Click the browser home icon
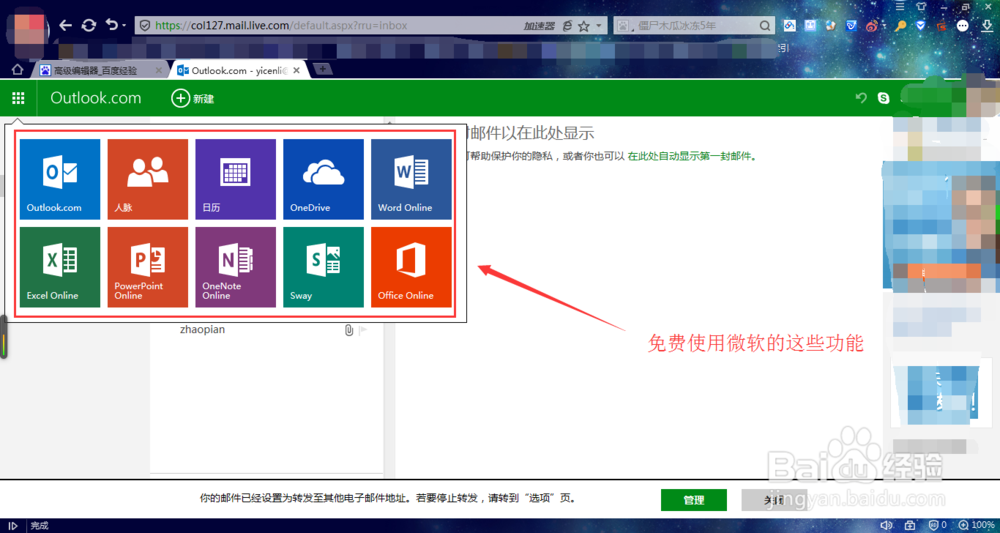 click(18, 70)
